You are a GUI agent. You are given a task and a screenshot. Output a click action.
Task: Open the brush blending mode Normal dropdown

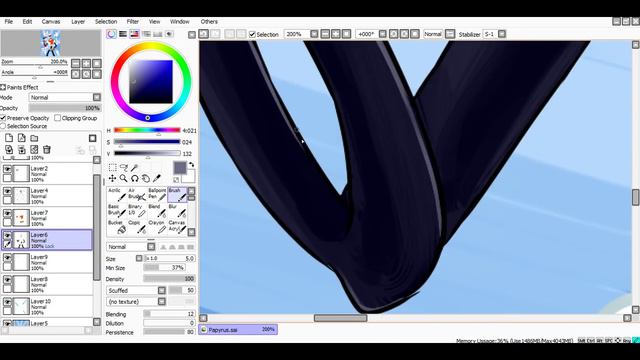151,247
